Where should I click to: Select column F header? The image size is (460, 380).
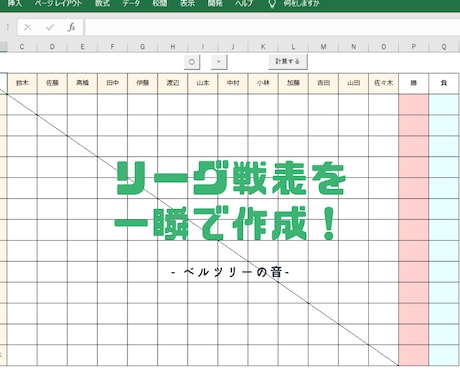(112, 47)
